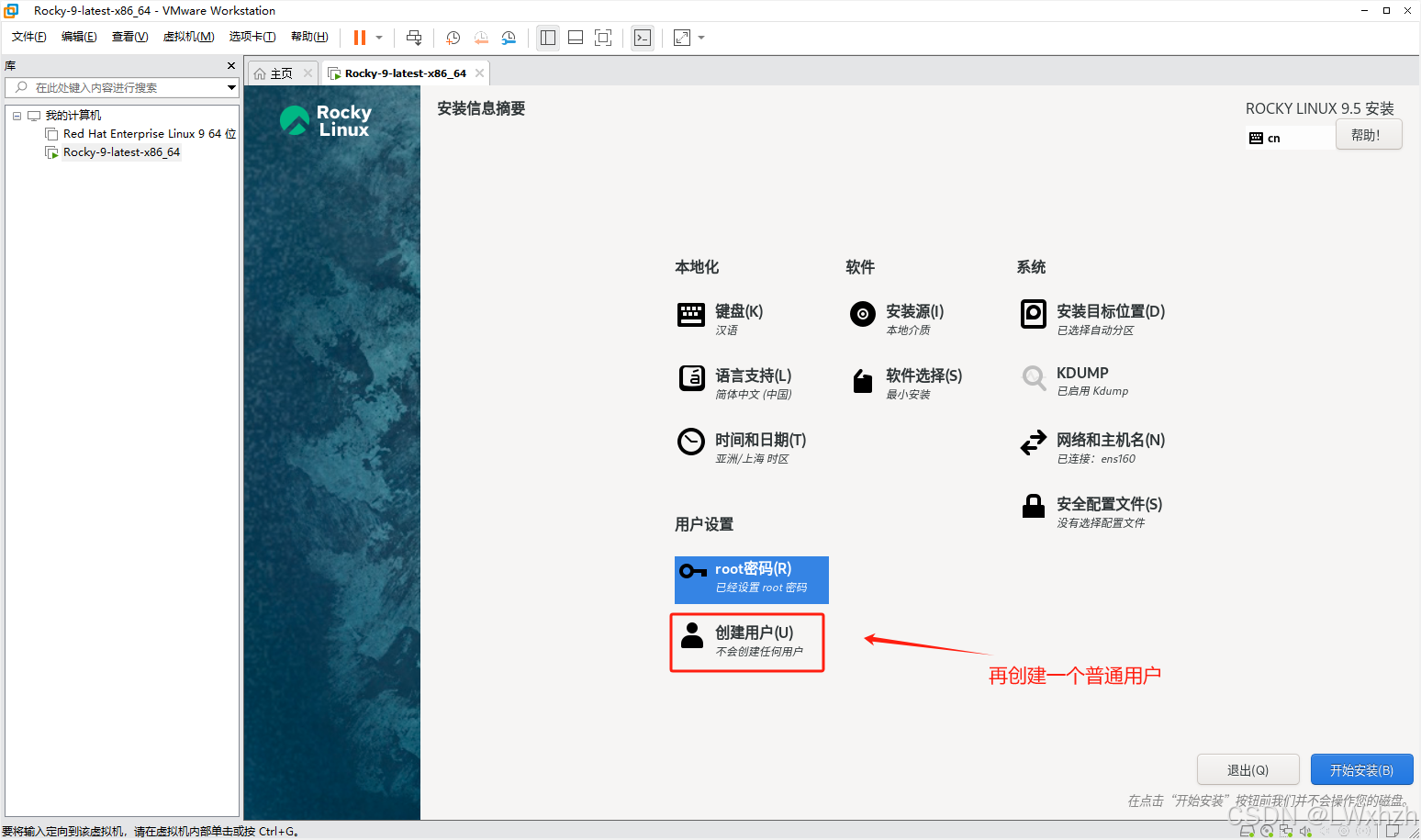The image size is (1421, 840).
Task: Open network and hostname 网络和主机名(N)
Action: click(1092, 447)
